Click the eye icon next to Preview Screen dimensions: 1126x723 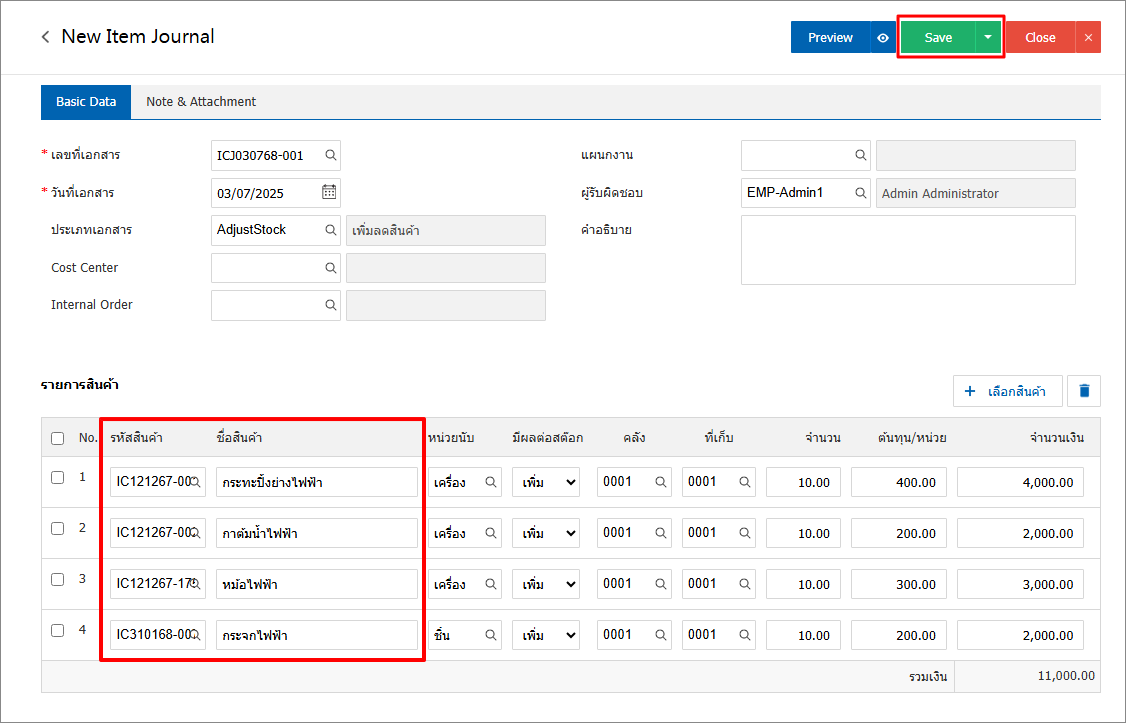point(883,37)
